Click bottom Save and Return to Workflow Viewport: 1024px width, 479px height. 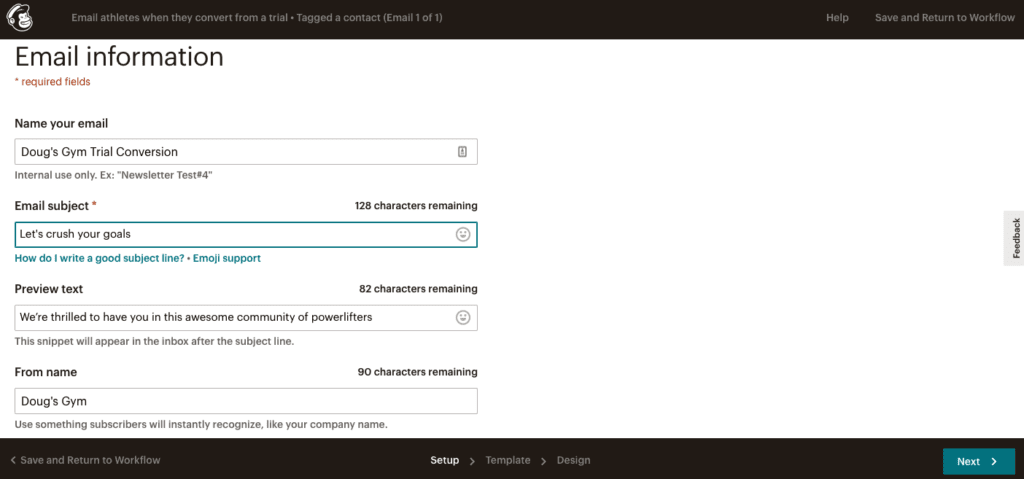pyautogui.click(x=85, y=460)
